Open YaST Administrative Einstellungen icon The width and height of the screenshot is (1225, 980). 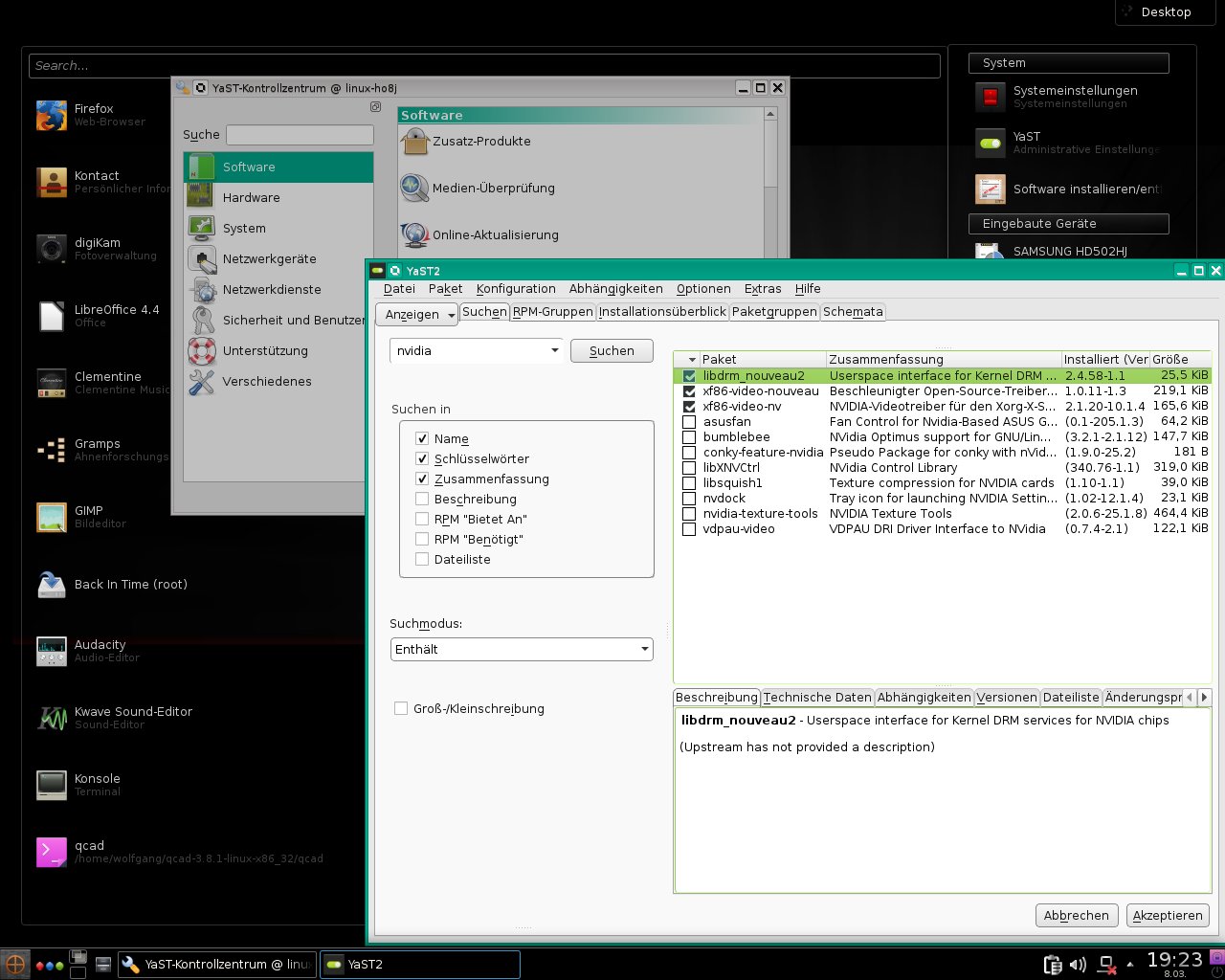pos(991,143)
